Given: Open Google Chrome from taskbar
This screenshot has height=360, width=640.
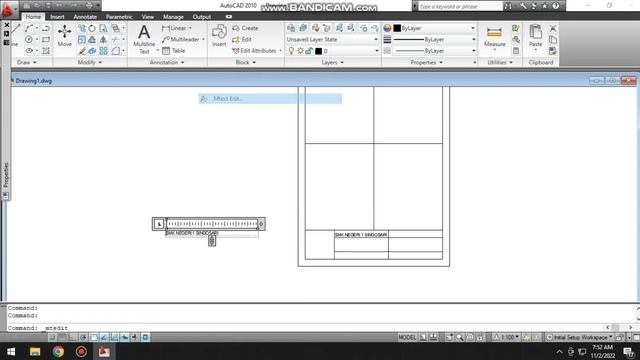Looking at the screenshot, I should tap(58, 351).
